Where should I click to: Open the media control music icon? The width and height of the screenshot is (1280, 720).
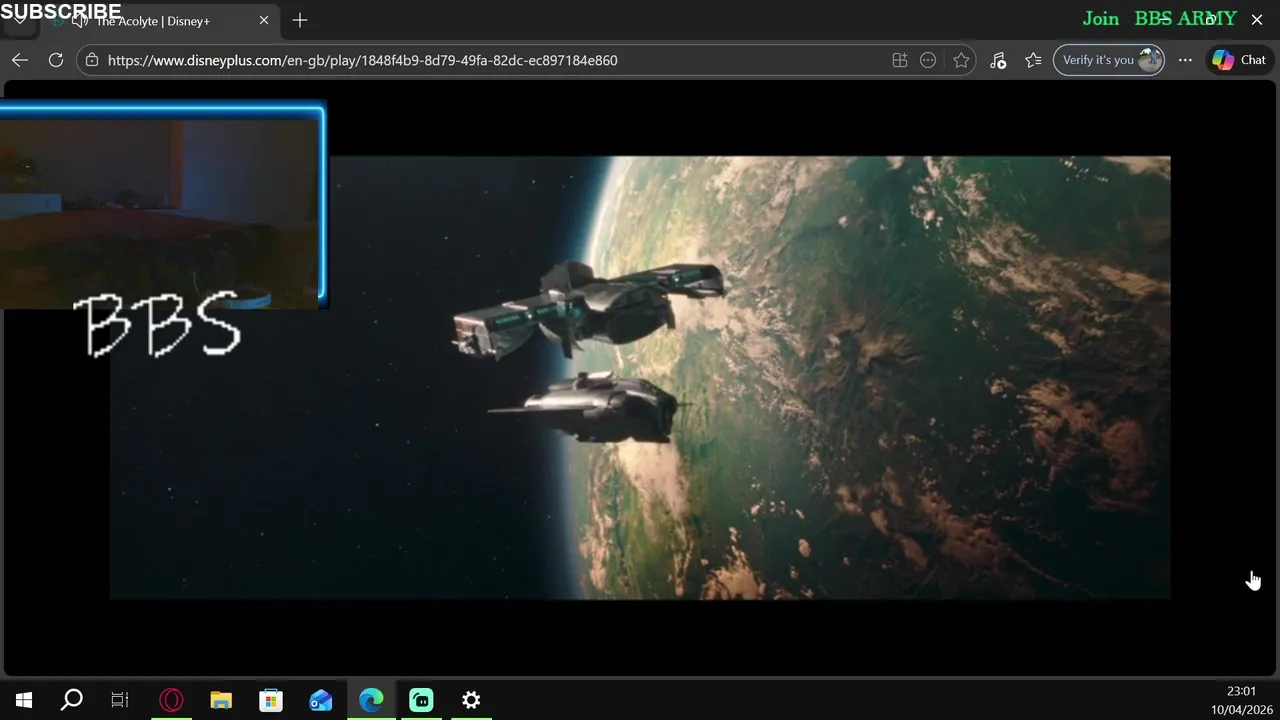pos(998,60)
